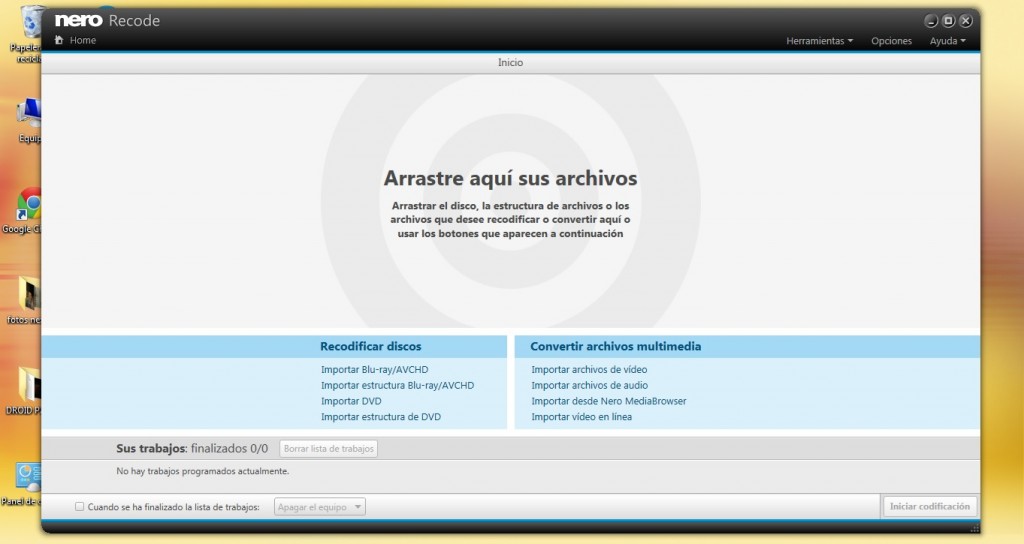
Task: Click the 'Iniciar codificación' button
Action: point(929,507)
